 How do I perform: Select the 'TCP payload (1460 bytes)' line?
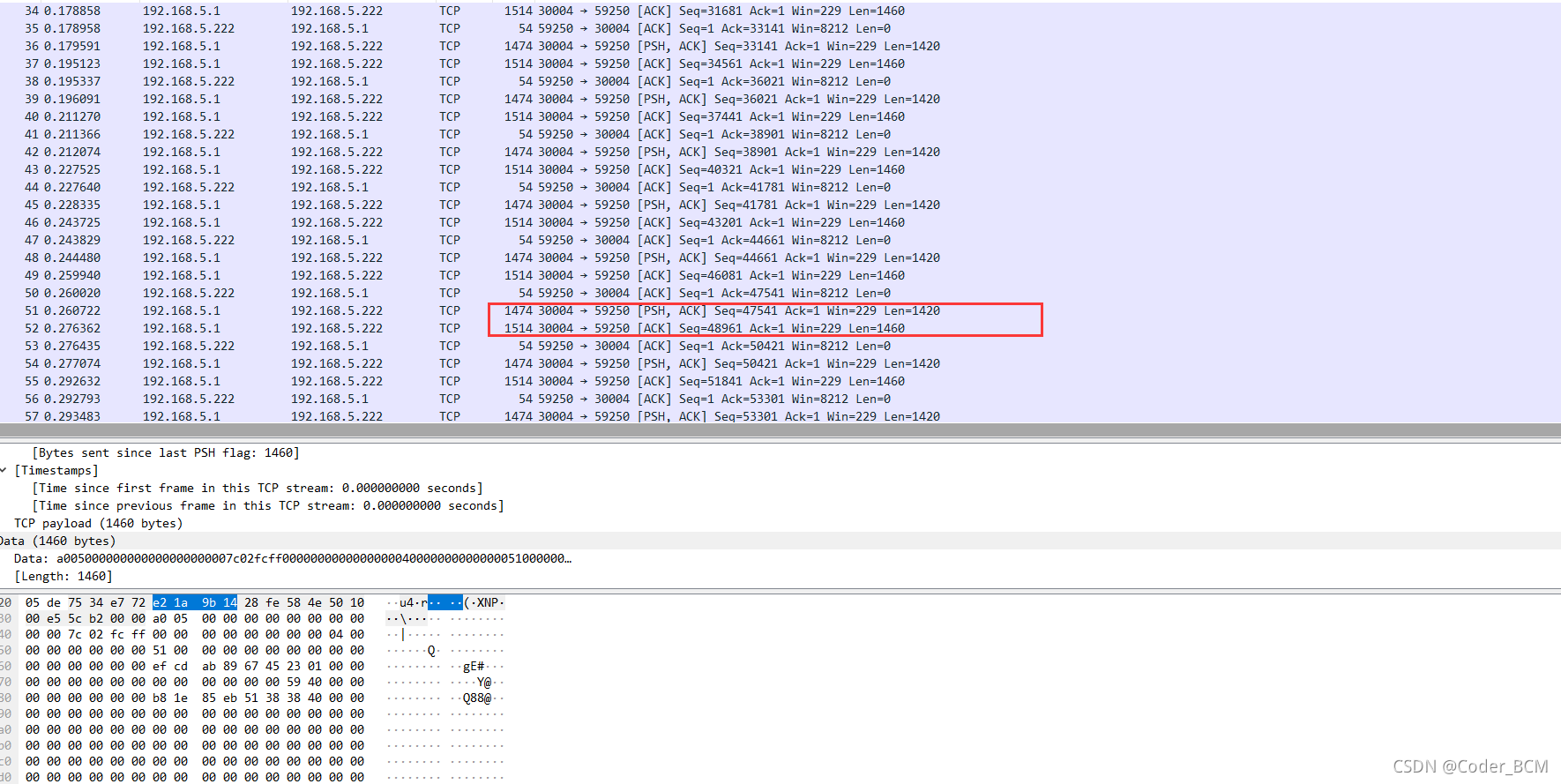(99, 523)
